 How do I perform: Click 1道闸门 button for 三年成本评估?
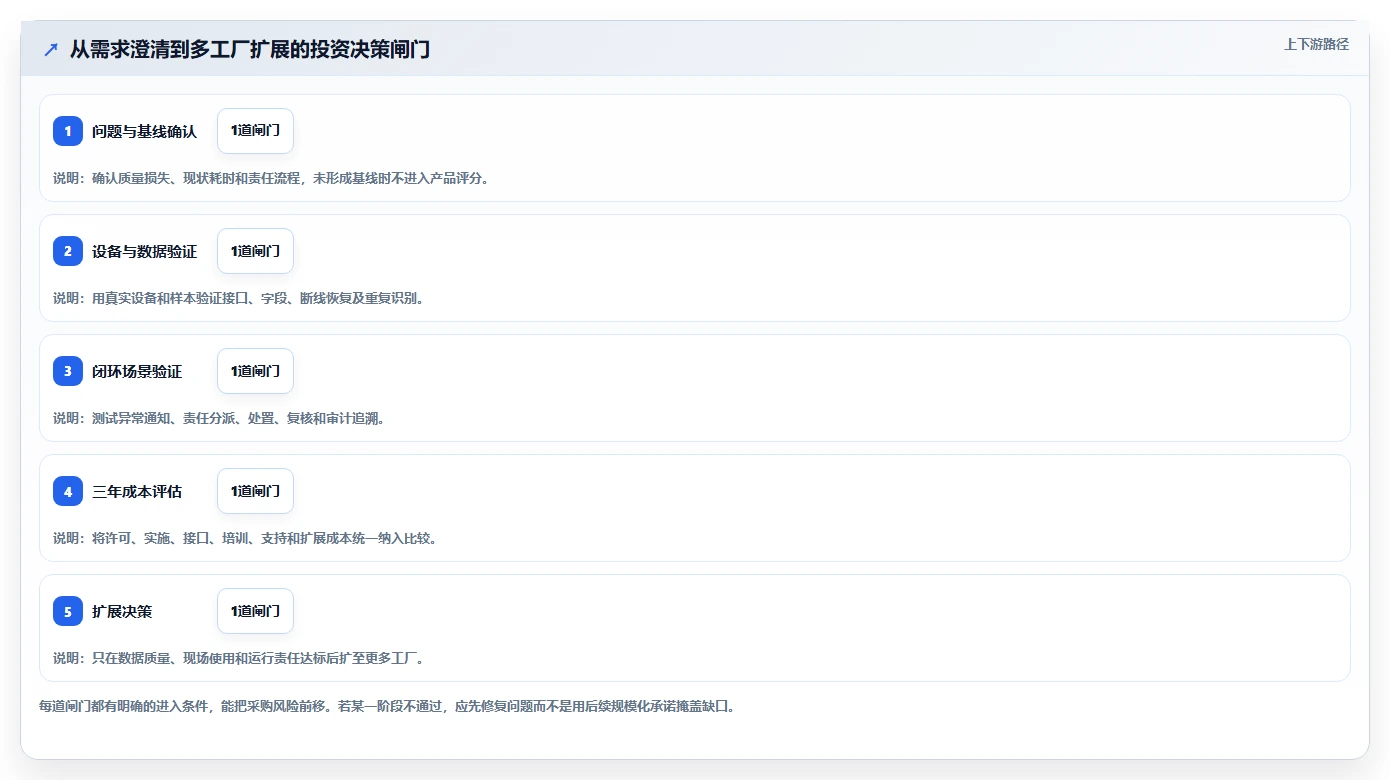[x=255, y=491]
